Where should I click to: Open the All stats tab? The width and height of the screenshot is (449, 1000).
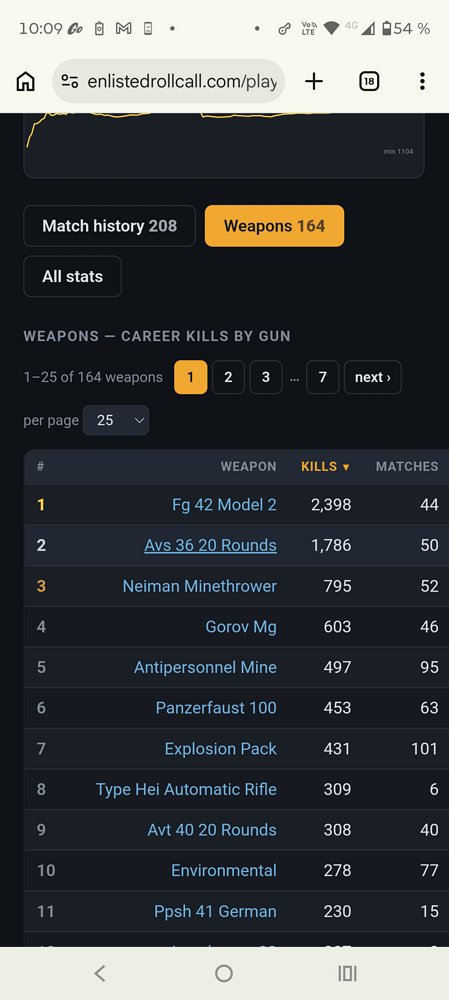[x=73, y=276]
